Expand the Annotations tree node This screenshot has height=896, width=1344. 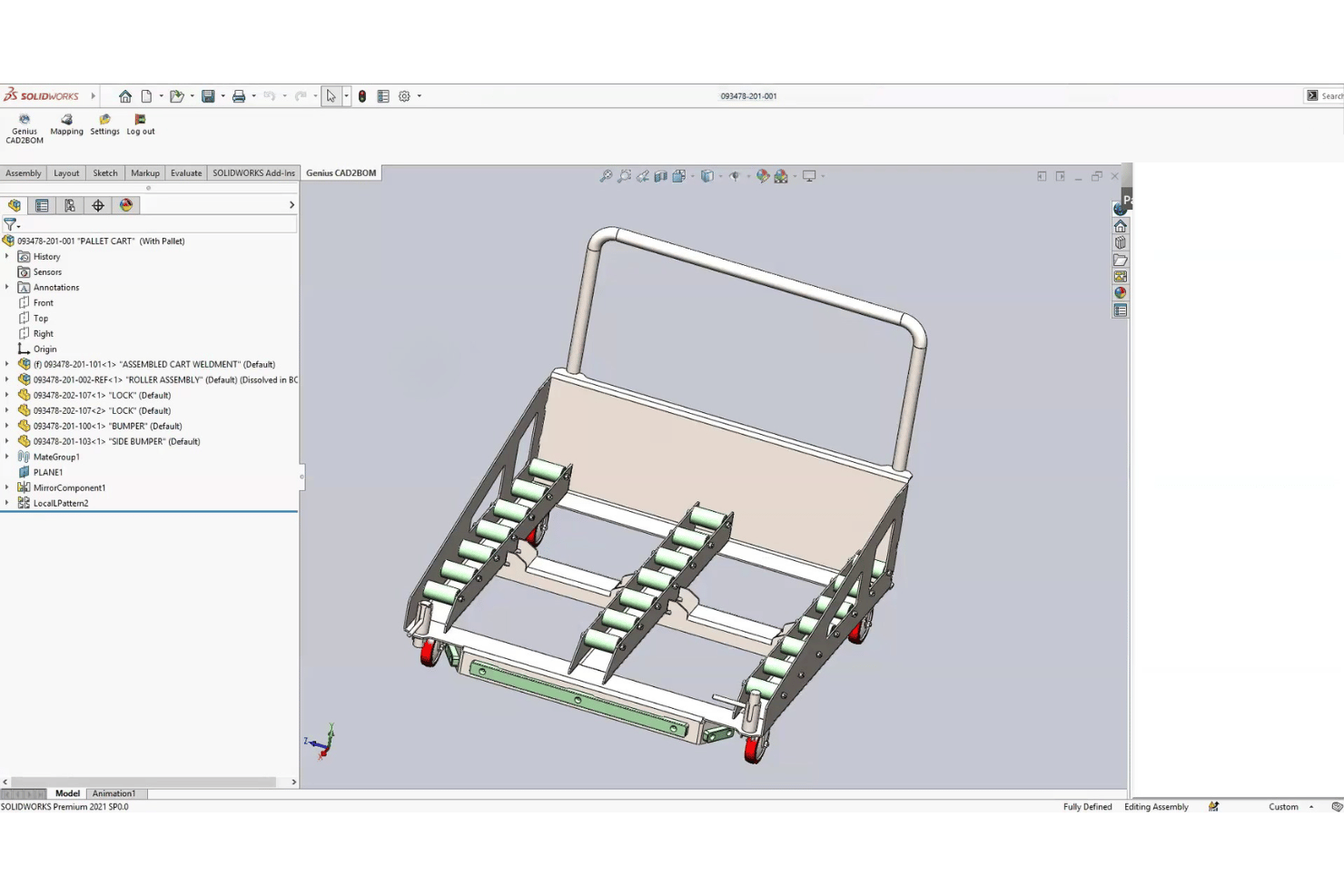(x=7, y=288)
